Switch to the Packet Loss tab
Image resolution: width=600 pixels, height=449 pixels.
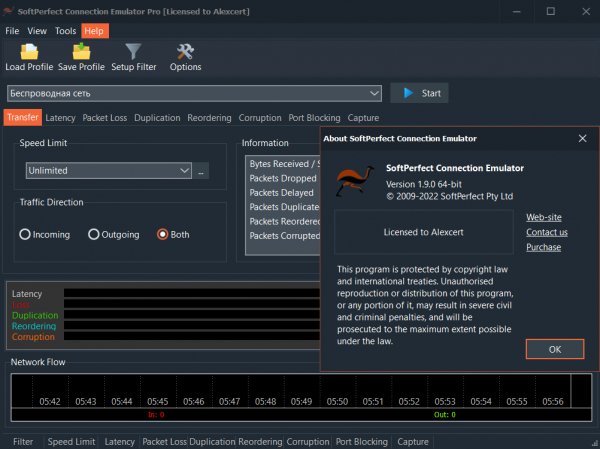click(x=104, y=118)
